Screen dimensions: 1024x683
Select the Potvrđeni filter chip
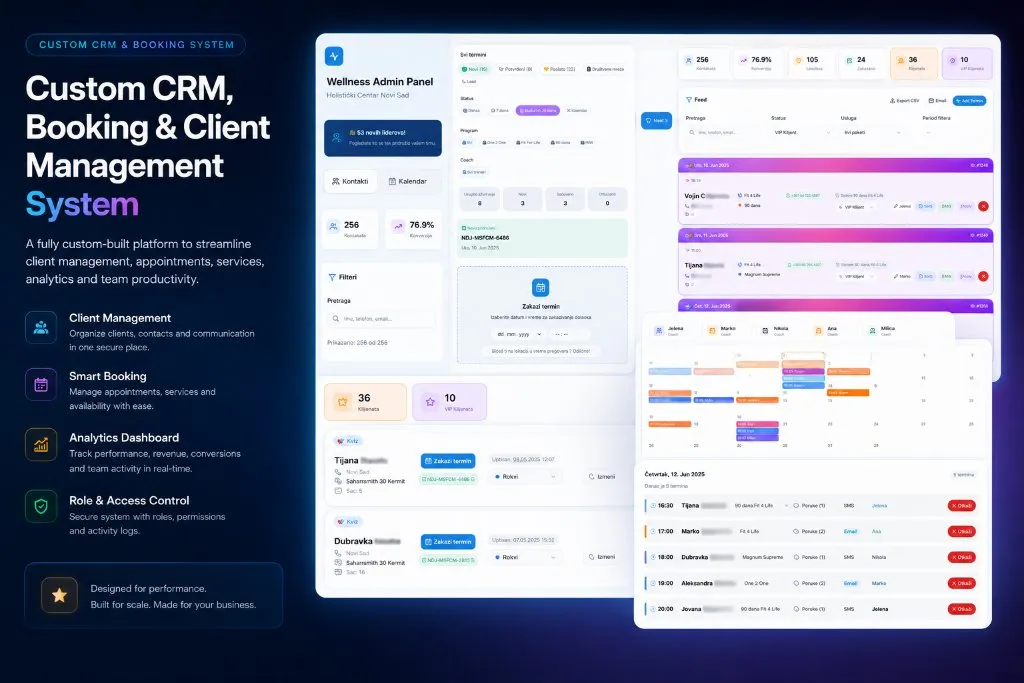pos(515,69)
